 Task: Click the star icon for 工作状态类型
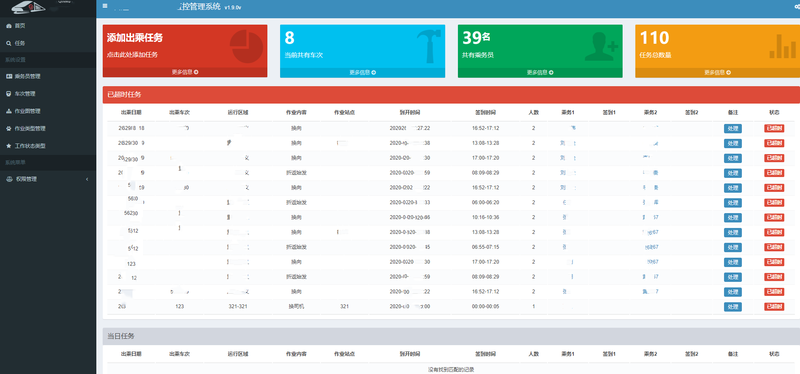coord(9,146)
